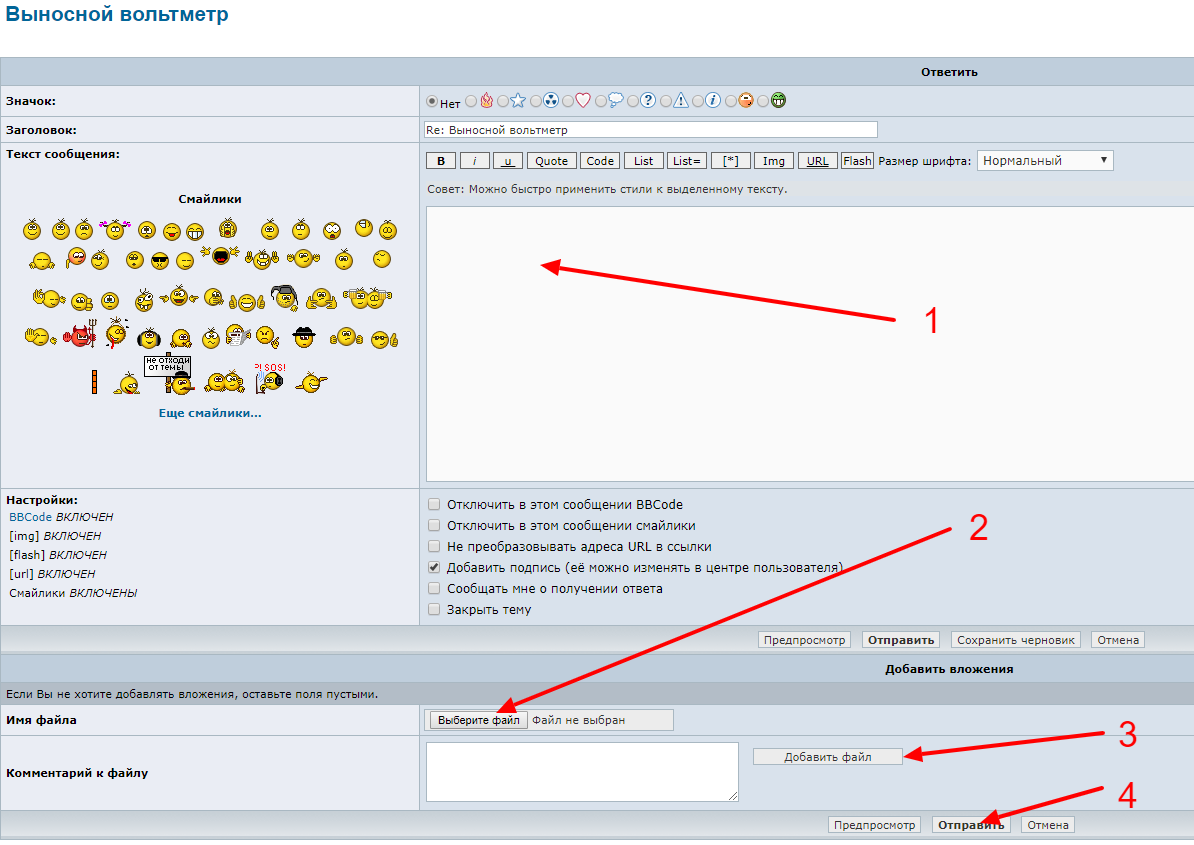Viewport: 1194px width, 845px height.
Task: Enable 'Отключить в этом сообщении BBCode' checkbox
Action: point(434,505)
